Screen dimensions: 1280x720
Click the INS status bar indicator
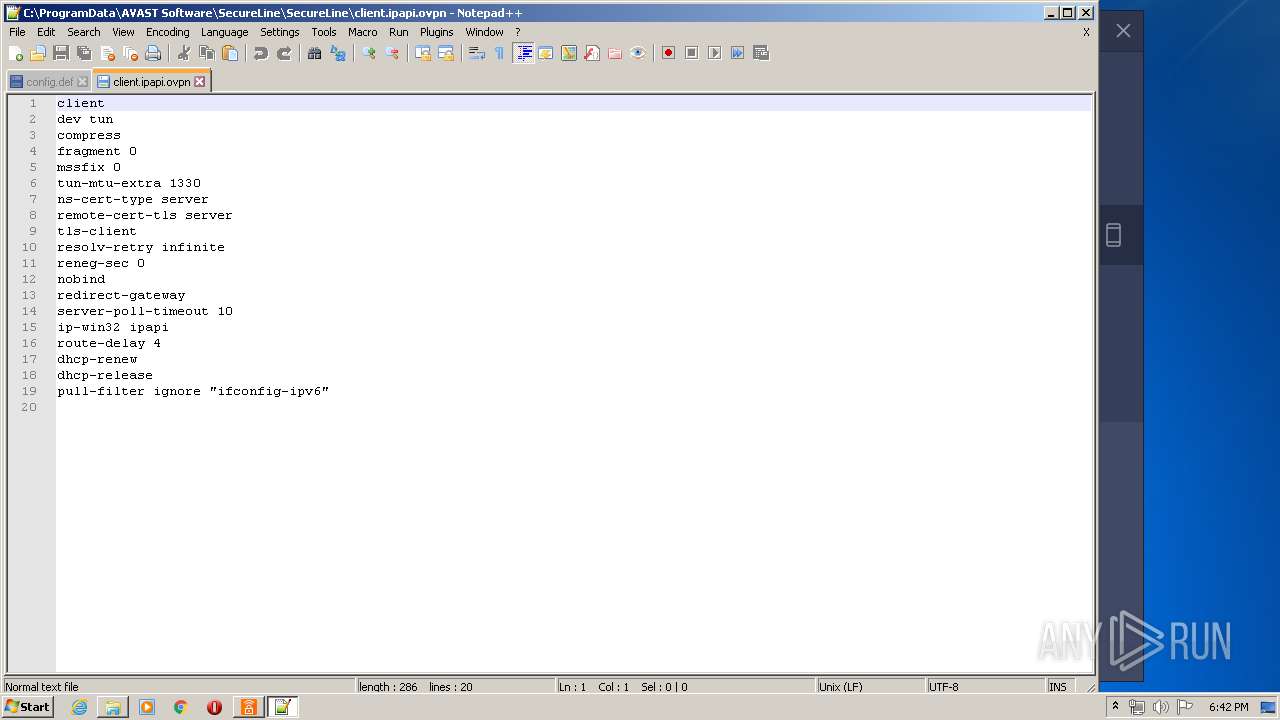tap(1058, 687)
